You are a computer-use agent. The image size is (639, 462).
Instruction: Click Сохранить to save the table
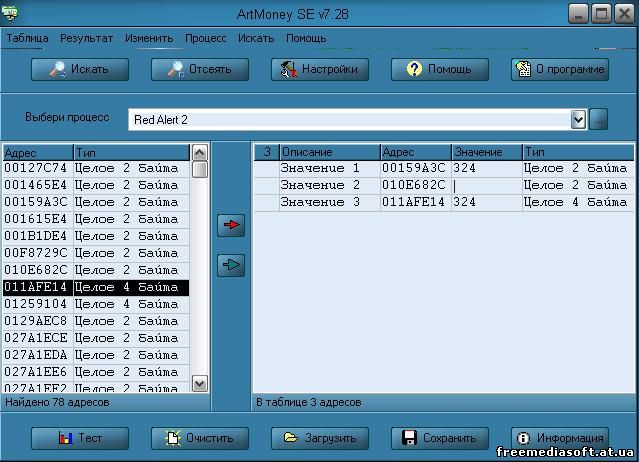pos(440,438)
